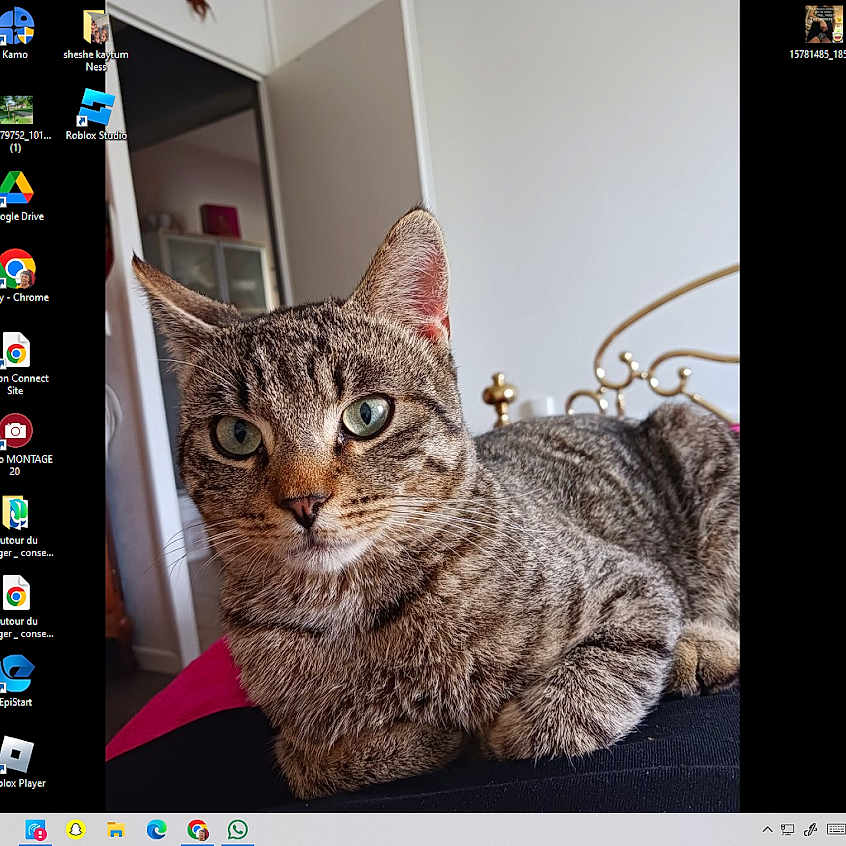Select the landscape photo thumbnail on desktop
This screenshot has height=846, width=846.
16,109
